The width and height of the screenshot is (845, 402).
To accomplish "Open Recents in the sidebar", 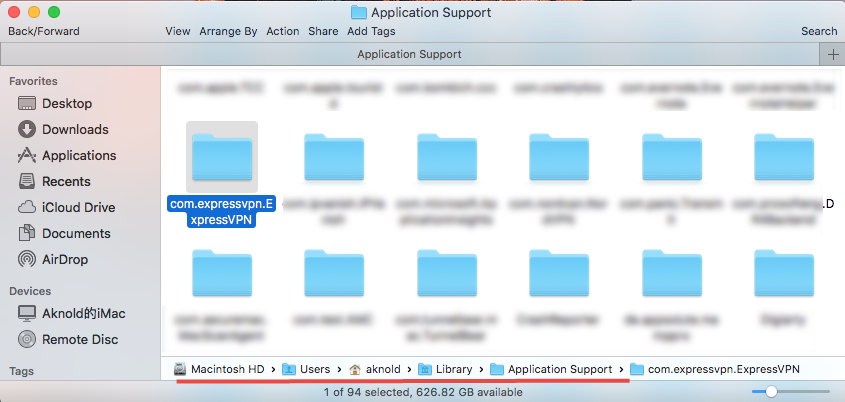I will pyautogui.click(x=66, y=181).
